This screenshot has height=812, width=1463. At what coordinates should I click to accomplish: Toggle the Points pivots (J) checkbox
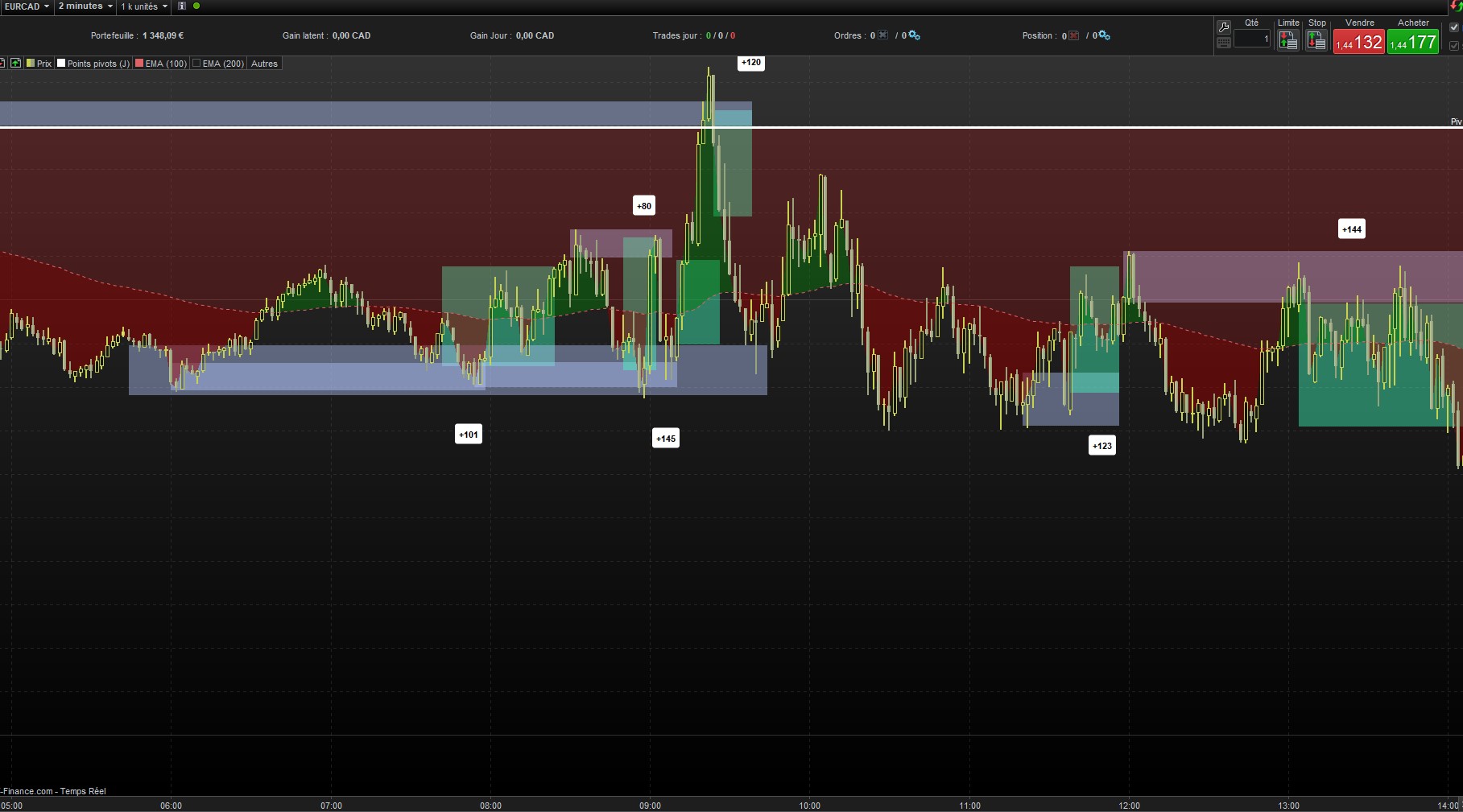(61, 64)
